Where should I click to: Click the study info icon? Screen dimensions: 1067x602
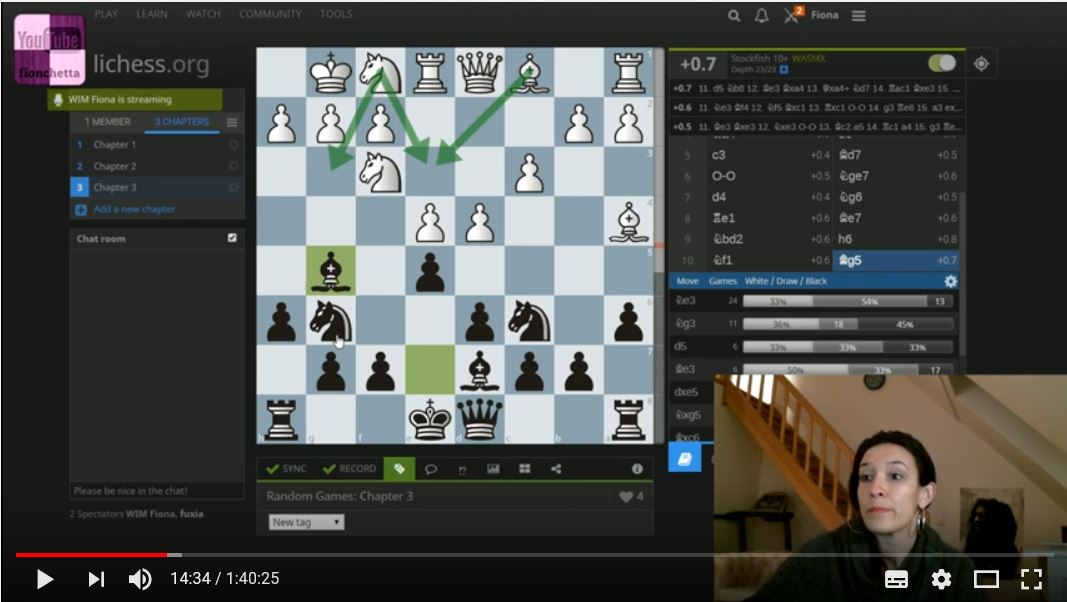[637, 469]
